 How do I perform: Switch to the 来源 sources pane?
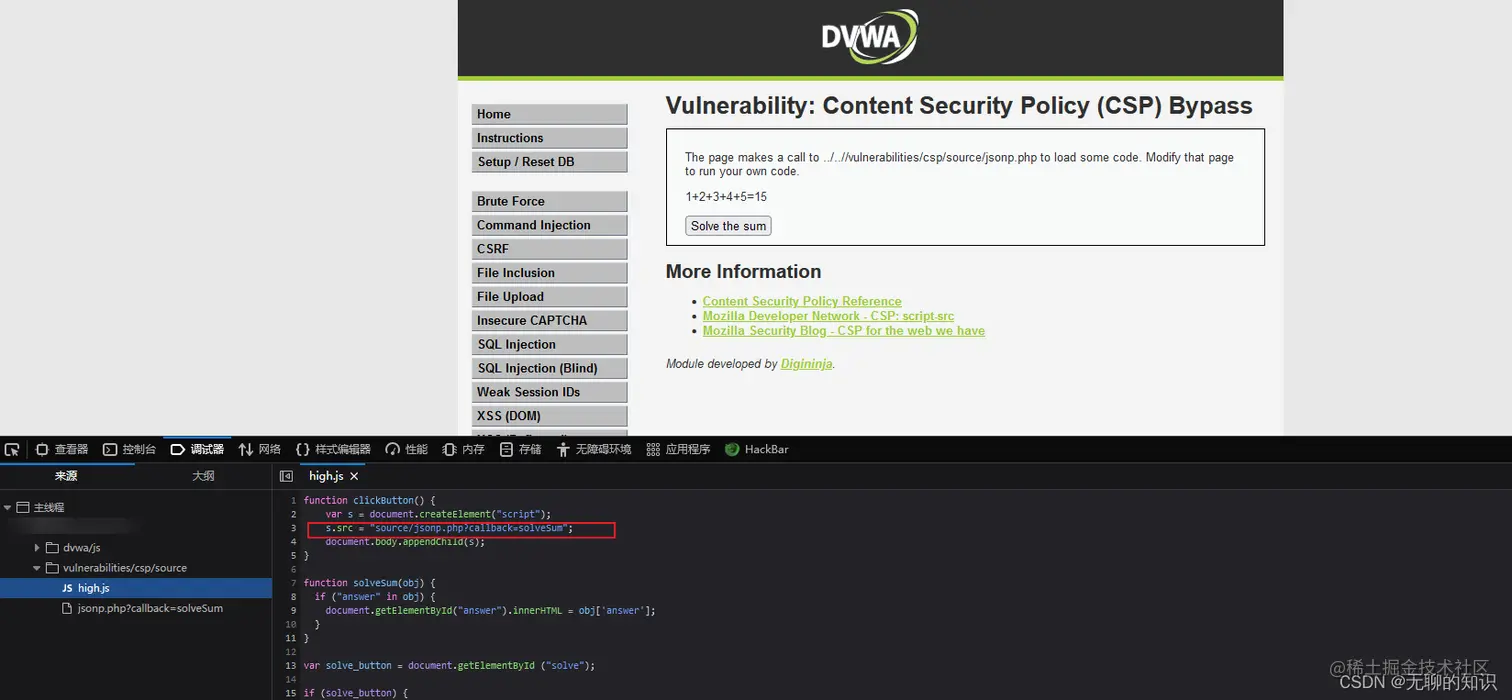pyautogui.click(x=66, y=476)
